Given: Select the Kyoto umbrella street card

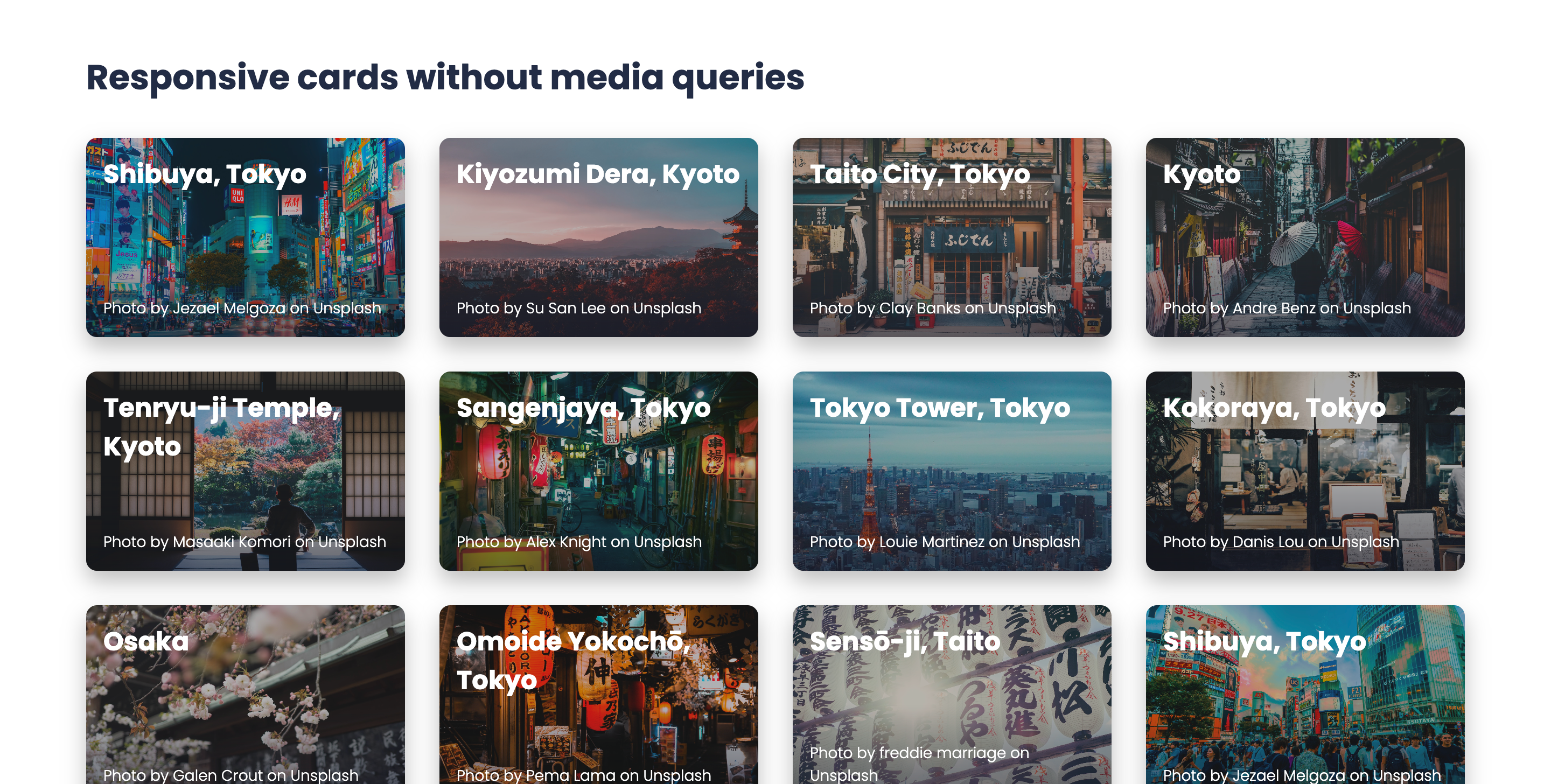Looking at the screenshot, I should (1305, 238).
